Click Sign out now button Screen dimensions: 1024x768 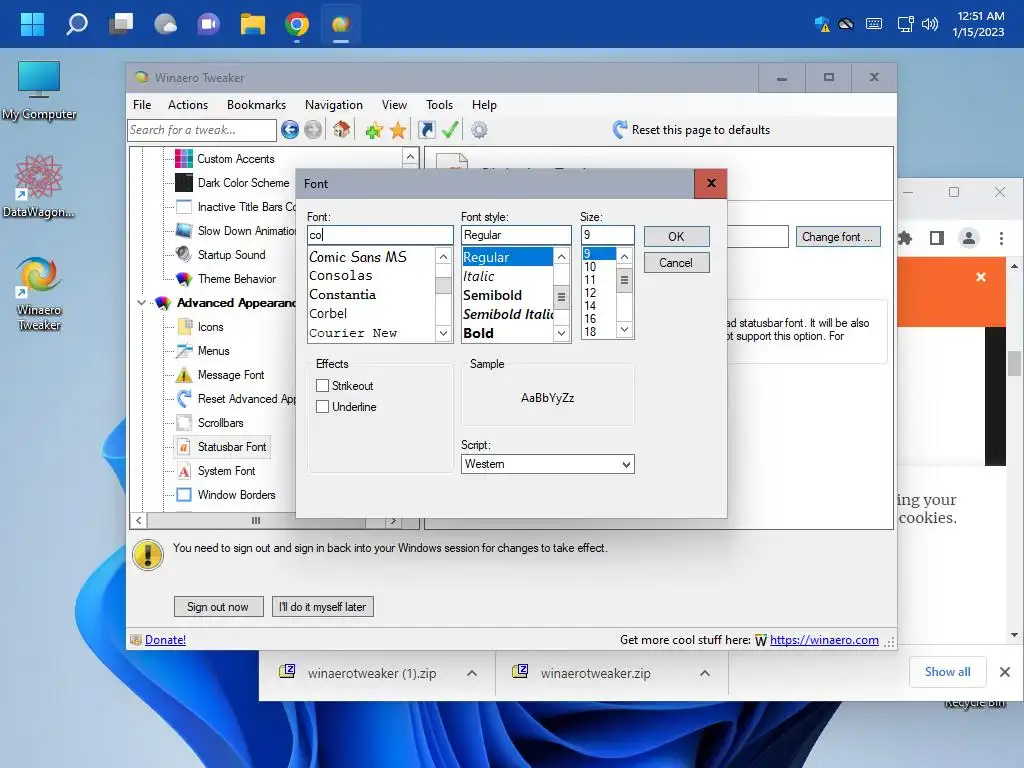(x=218, y=607)
